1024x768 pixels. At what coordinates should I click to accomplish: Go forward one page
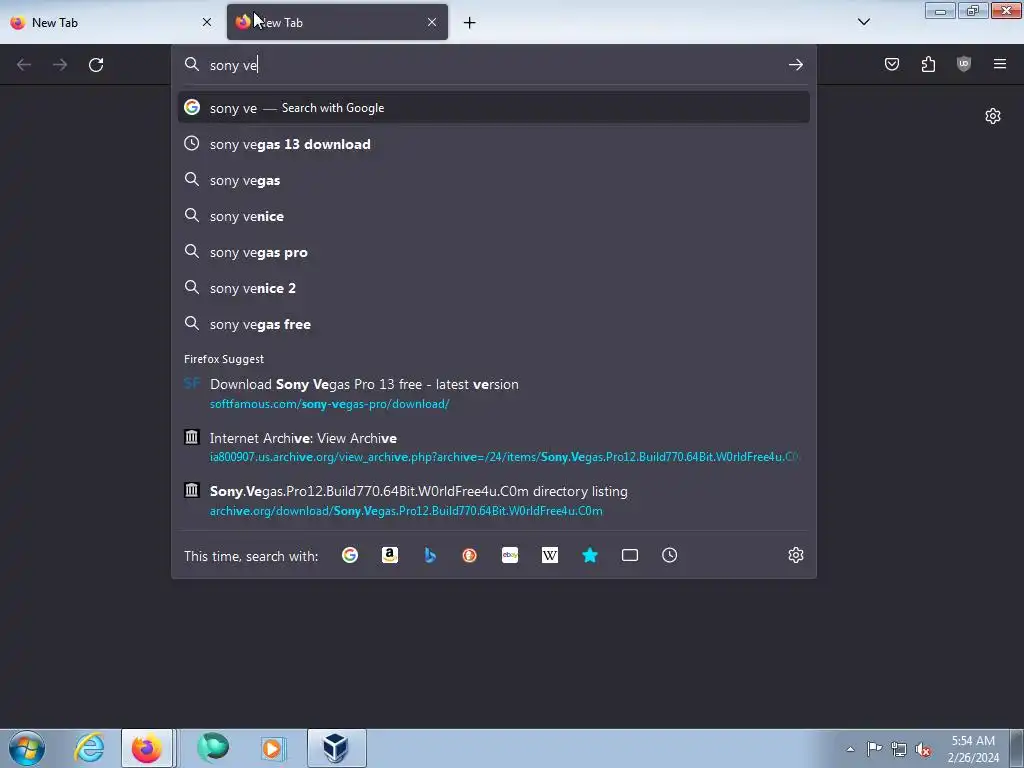click(x=60, y=65)
